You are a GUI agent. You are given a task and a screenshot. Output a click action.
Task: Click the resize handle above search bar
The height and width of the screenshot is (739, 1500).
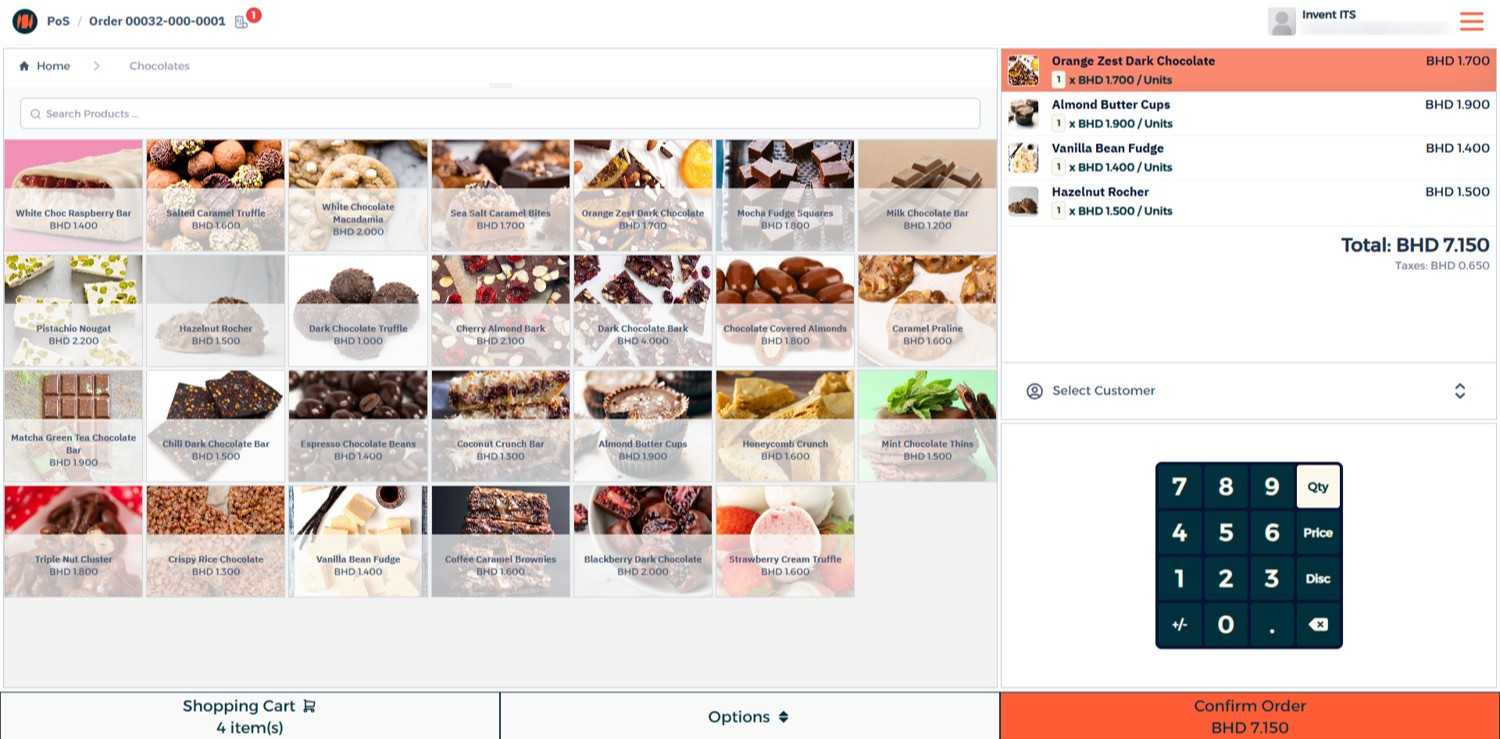tap(501, 86)
